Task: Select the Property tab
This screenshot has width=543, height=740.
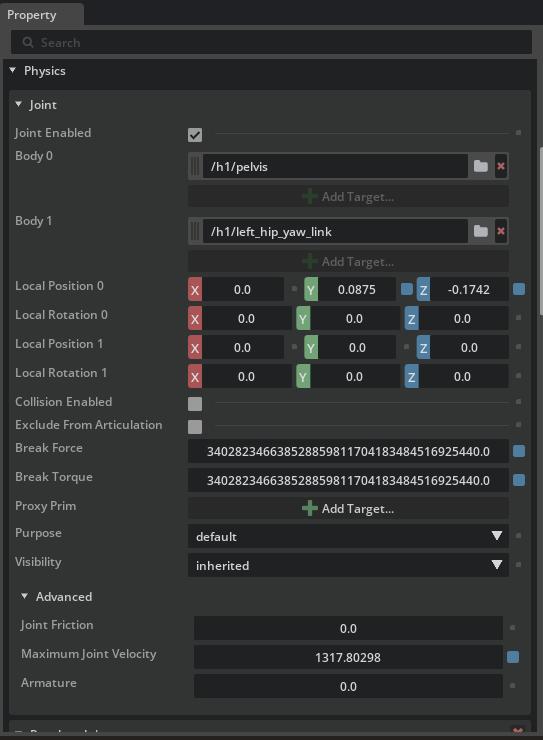Action: [x=32, y=15]
